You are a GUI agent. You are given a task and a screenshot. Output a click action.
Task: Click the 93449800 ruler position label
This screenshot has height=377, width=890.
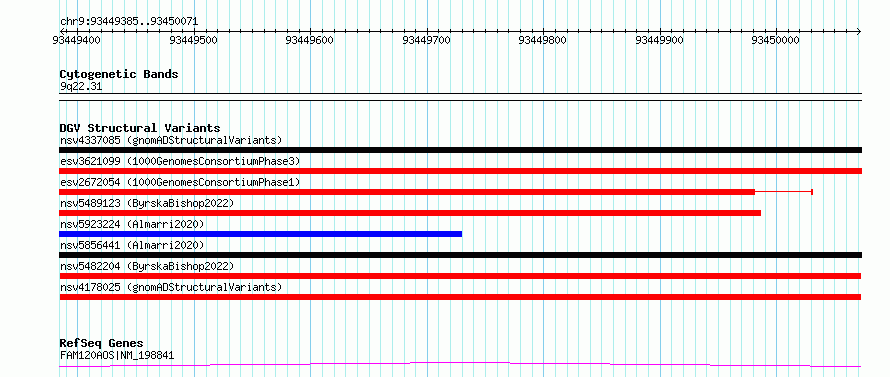point(544,40)
